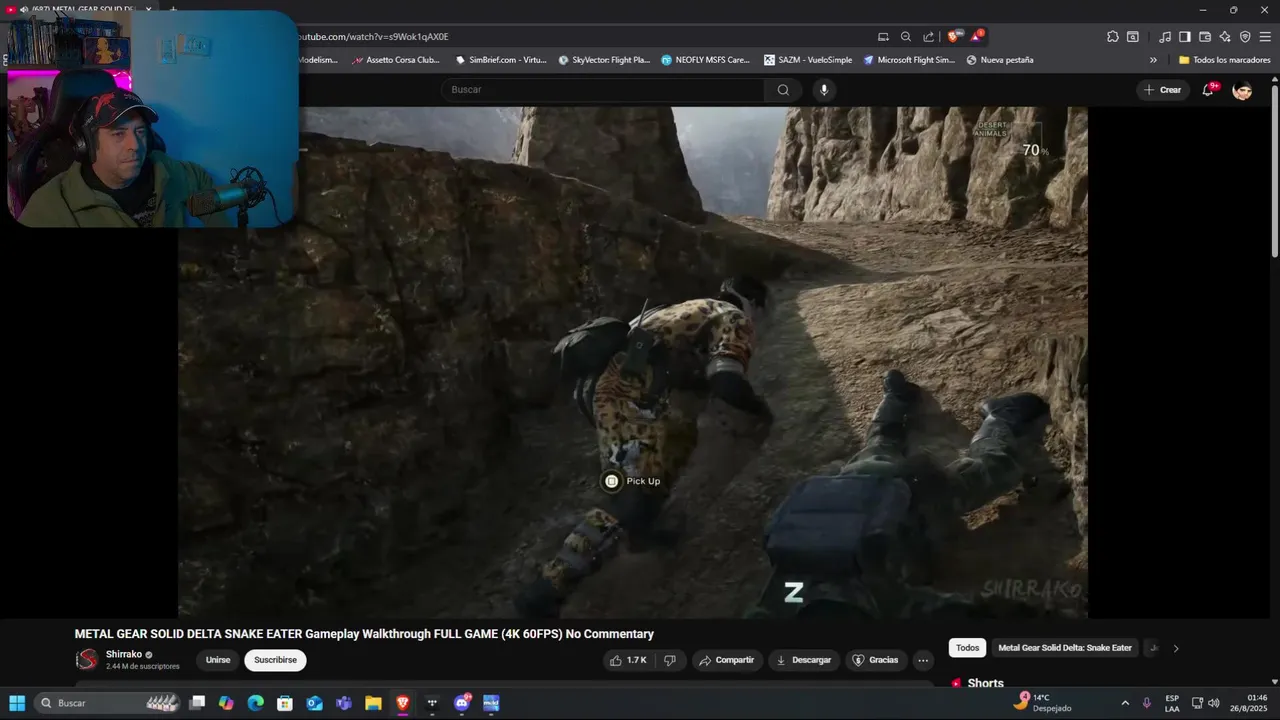1280x720 pixels.
Task: Click the Descargar download button
Action: click(x=804, y=660)
